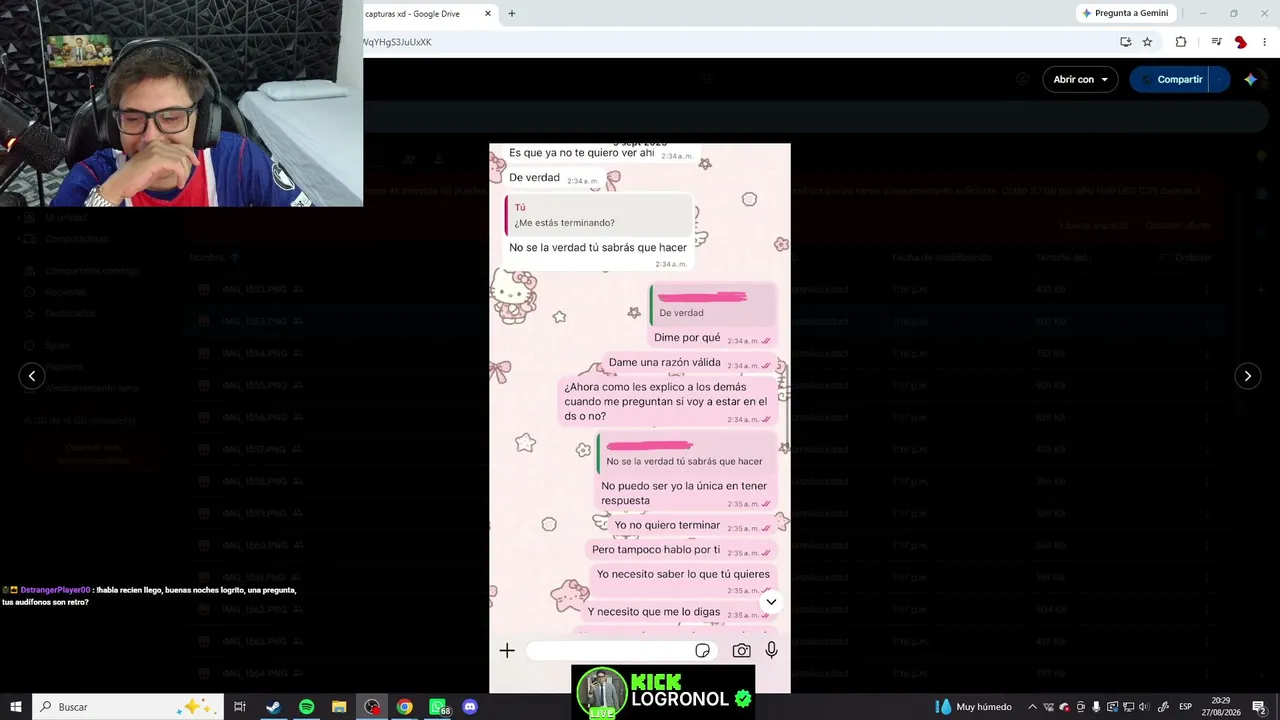This screenshot has width=1280, height=720.
Task: Open OBS Studio from the taskbar
Action: click(372, 707)
